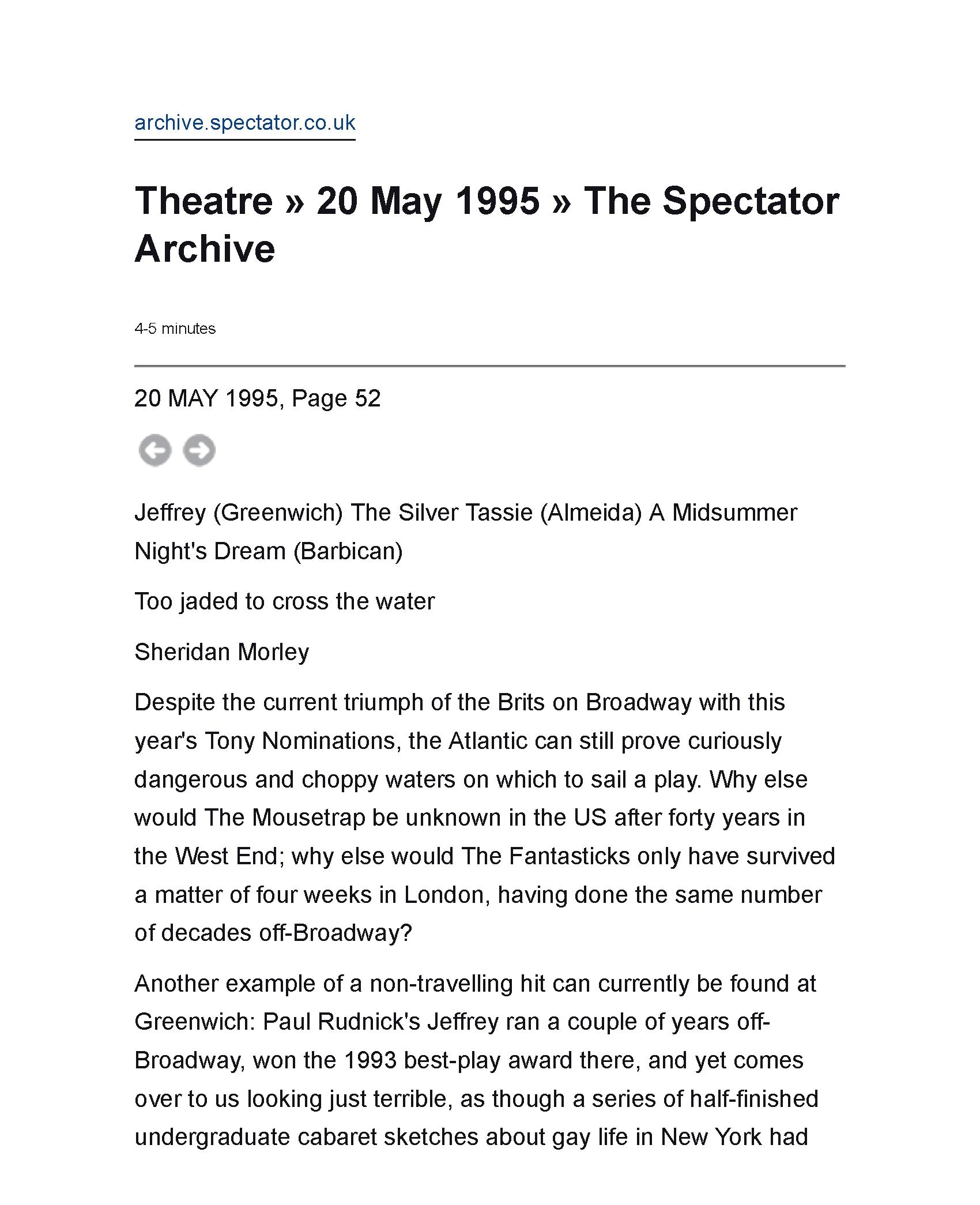Click 'Jeffrey (Greenwich)' in the play listing
The width and height of the screenshot is (980, 1205).
click(x=239, y=513)
